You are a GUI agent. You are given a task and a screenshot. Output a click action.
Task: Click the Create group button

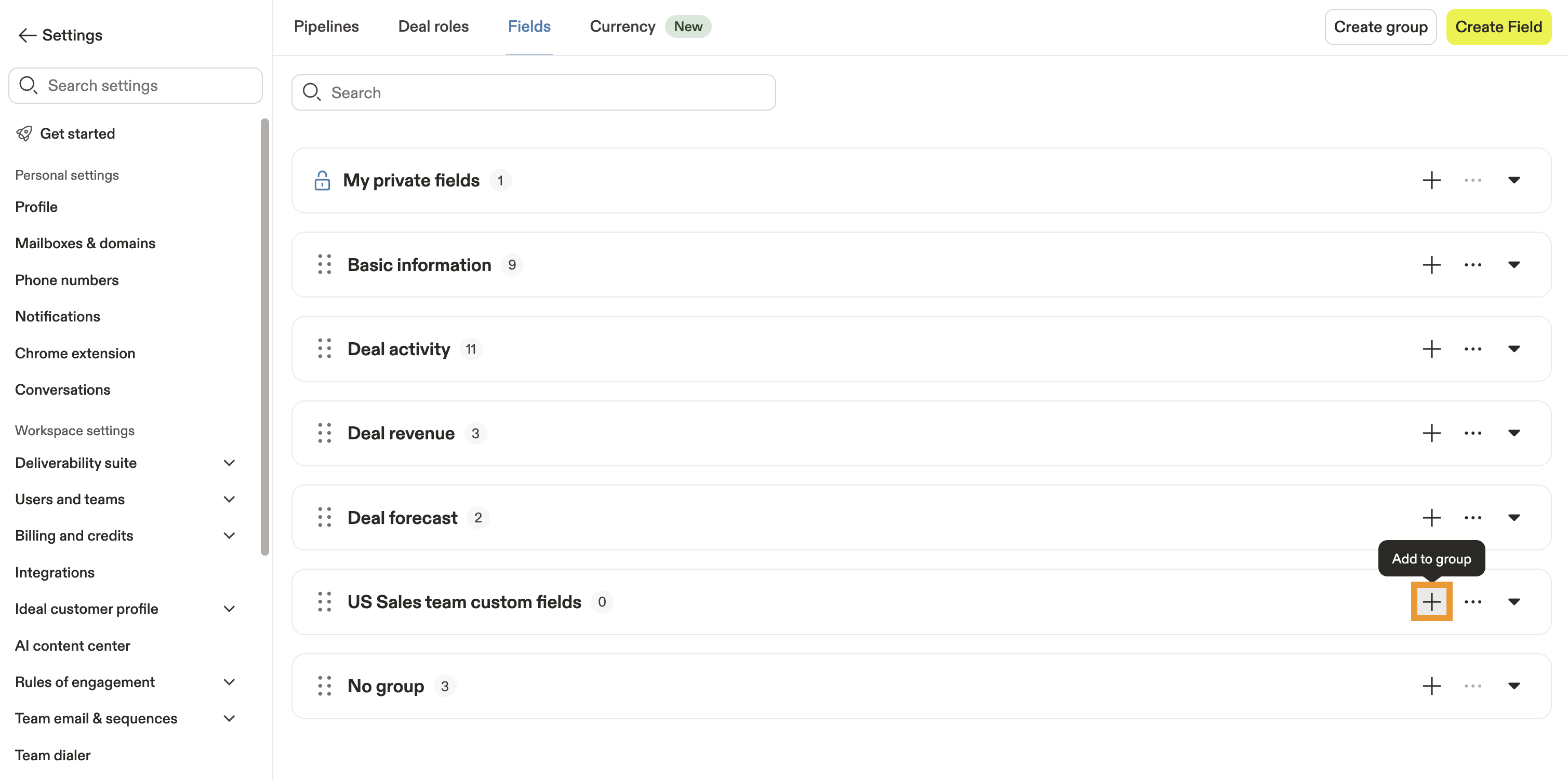[x=1380, y=27]
